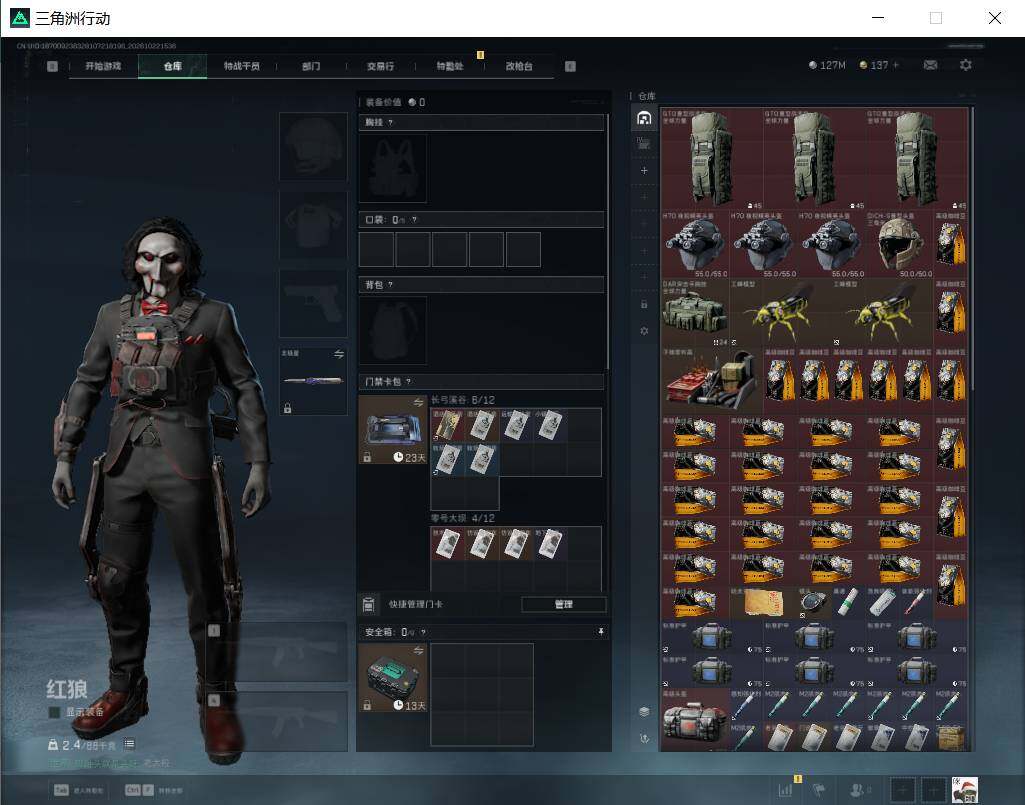Image resolution: width=1025 pixels, height=805 pixels.
Task: Click the 长弓溪谷 6/12 keycard label
Action: click(463, 400)
